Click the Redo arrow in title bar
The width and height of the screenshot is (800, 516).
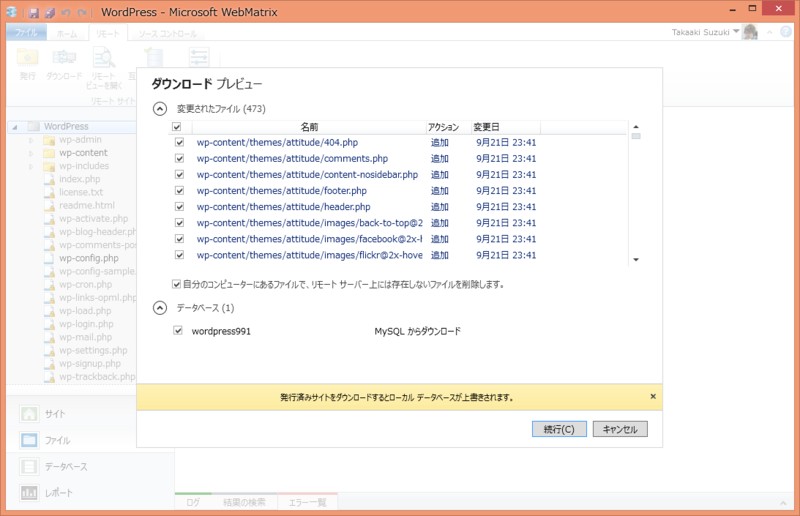(82, 12)
